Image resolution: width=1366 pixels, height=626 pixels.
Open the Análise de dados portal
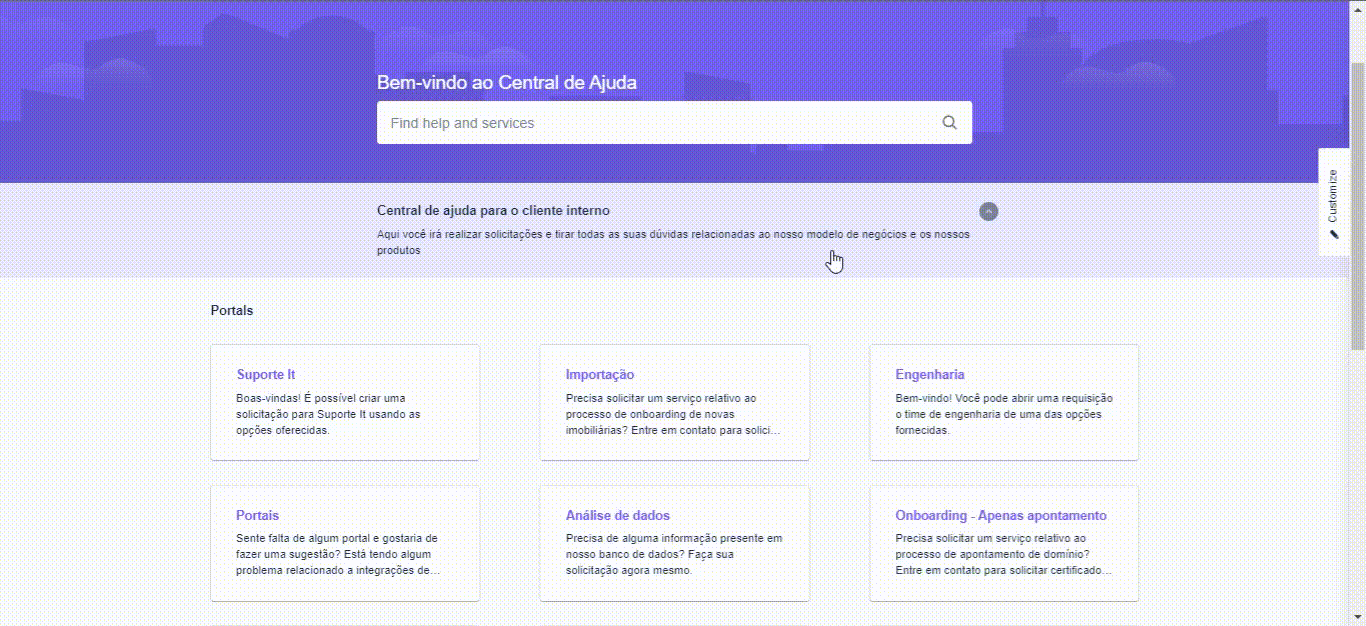coord(618,516)
